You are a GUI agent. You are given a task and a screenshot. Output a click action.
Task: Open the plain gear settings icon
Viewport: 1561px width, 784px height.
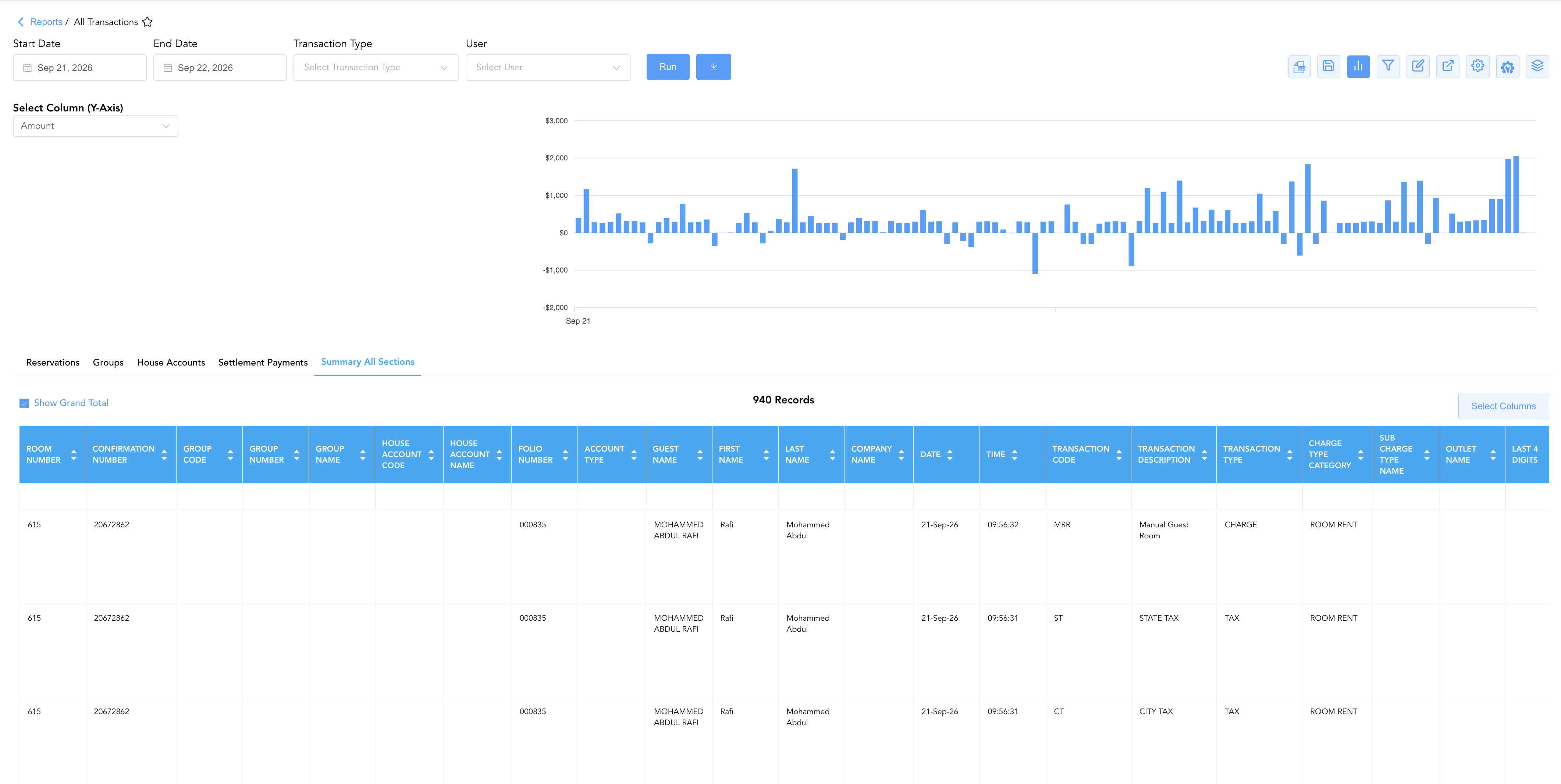pos(1478,67)
